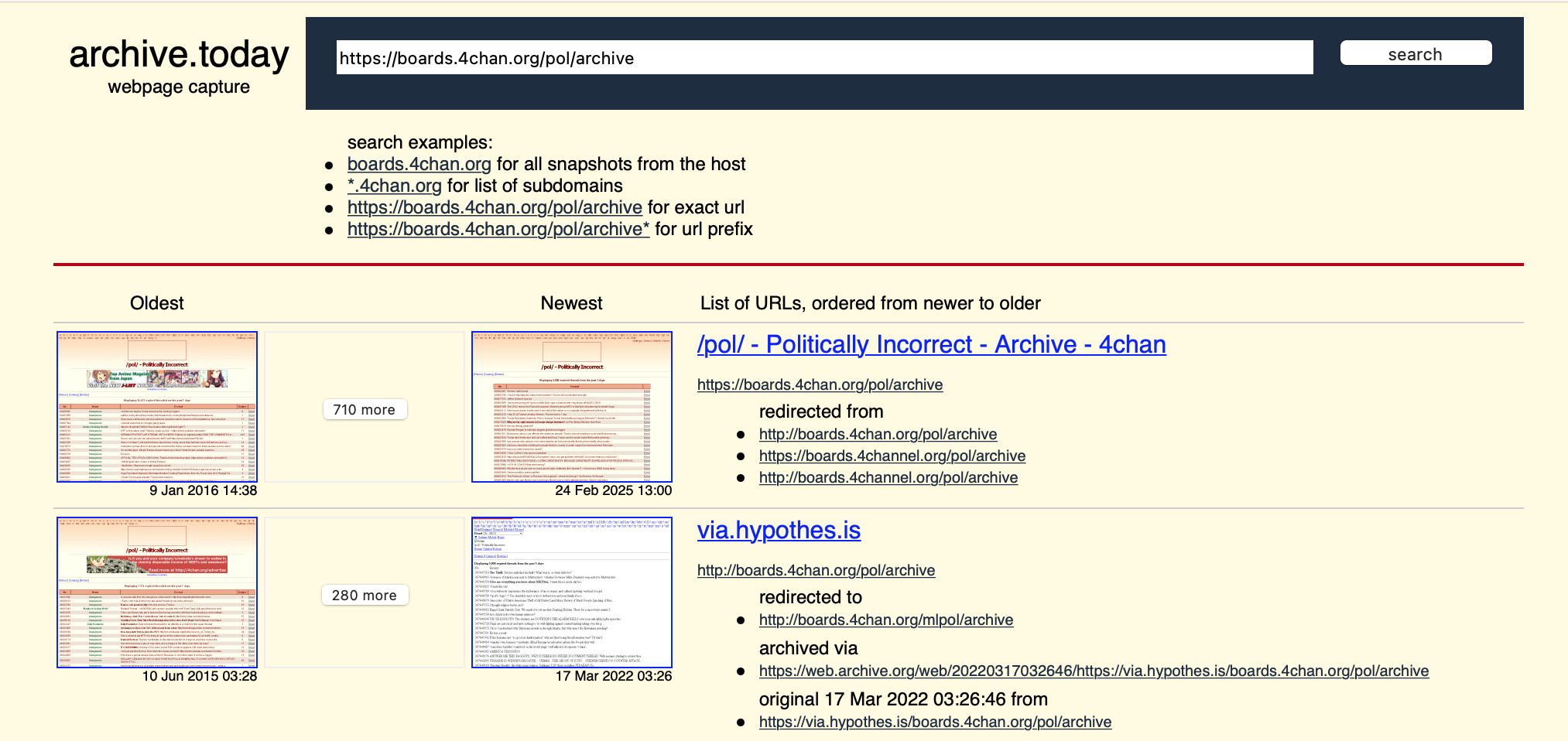Screen dimensions: 1568x741
Task: Open newest snapshot thumbnail from 17 Mar 2022
Action: pos(572,592)
